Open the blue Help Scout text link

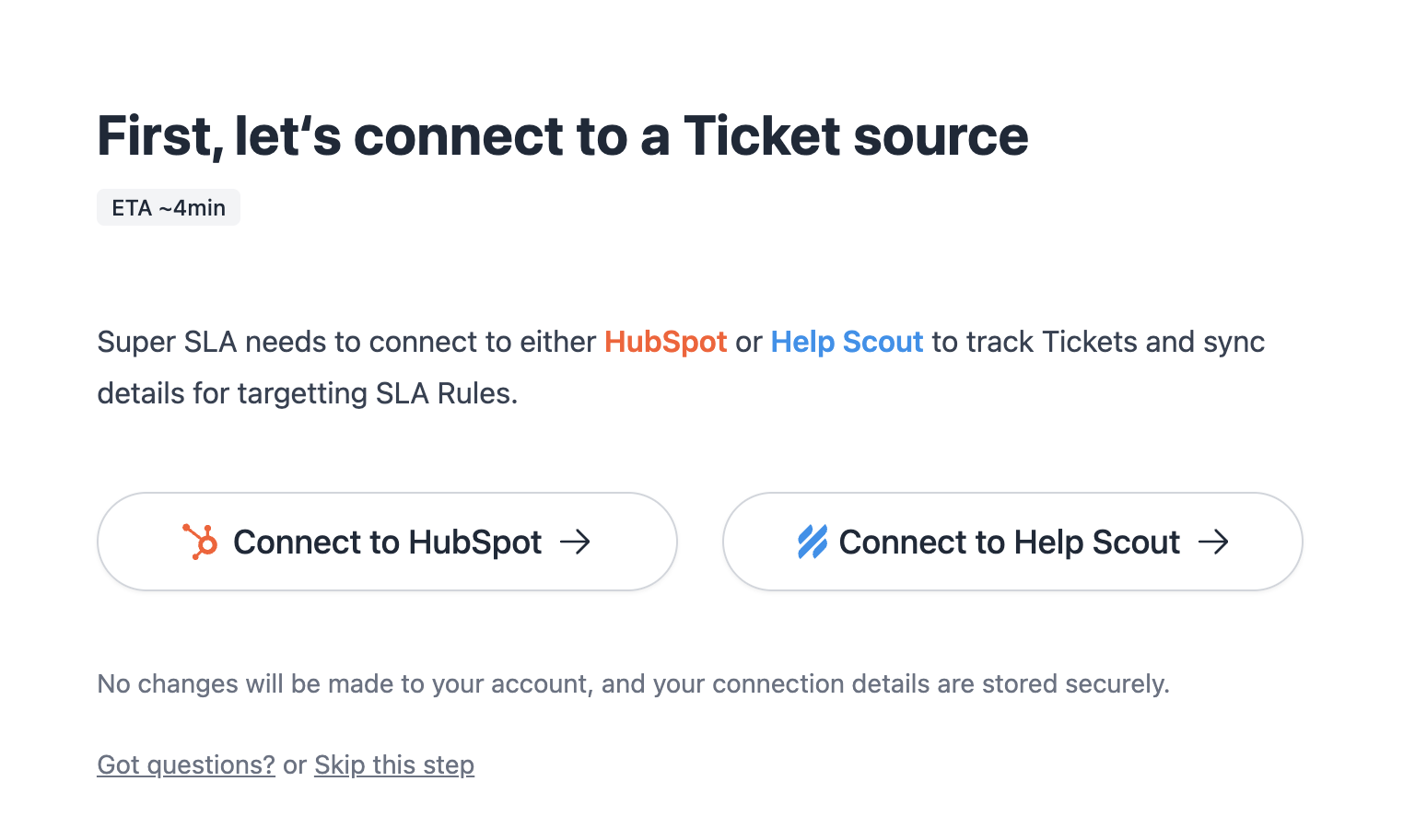(847, 342)
